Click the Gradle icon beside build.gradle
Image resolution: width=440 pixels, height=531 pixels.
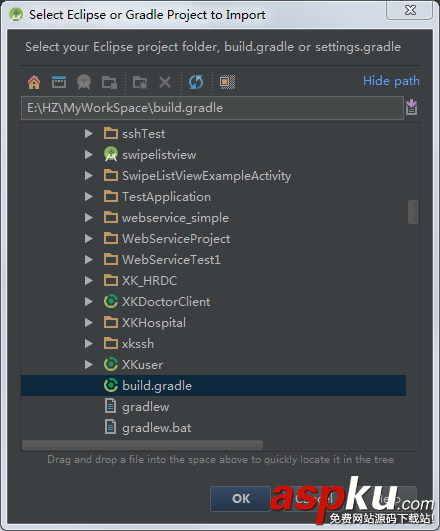111,385
